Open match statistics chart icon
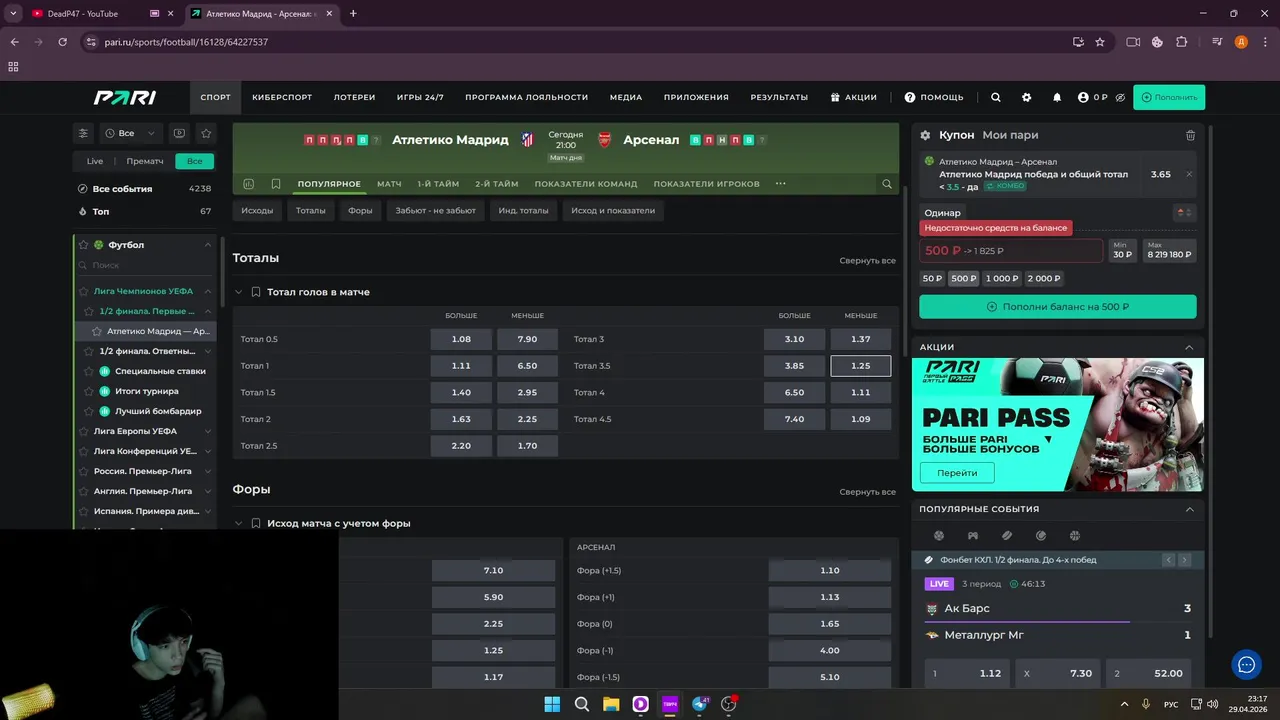Viewport: 1280px width, 720px height. coord(248,184)
